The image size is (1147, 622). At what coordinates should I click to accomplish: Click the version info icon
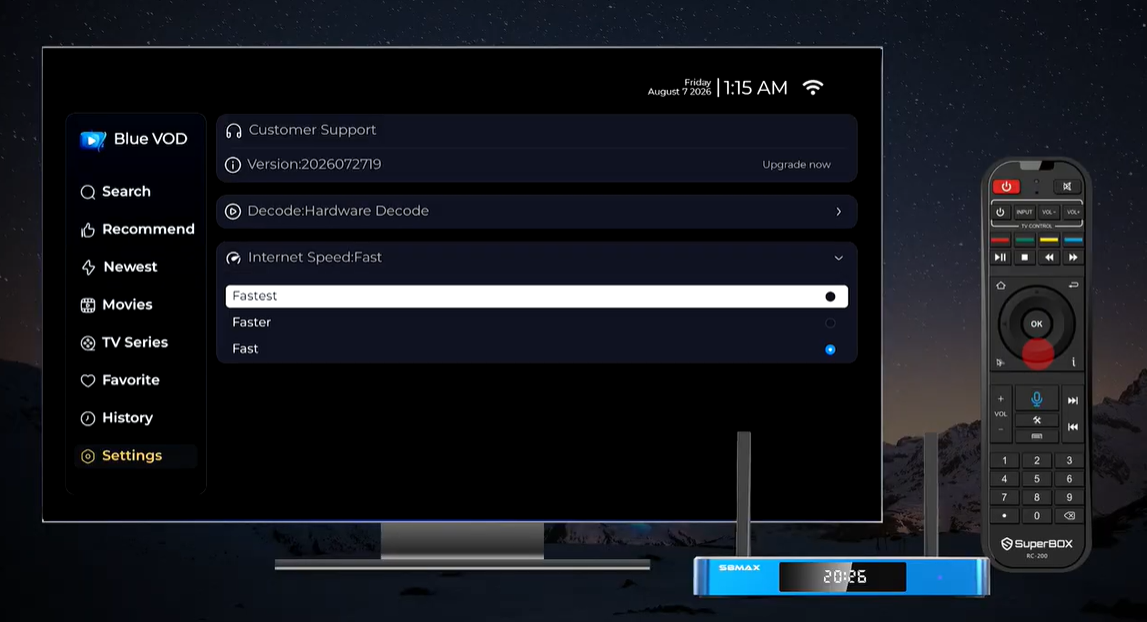click(233, 165)
